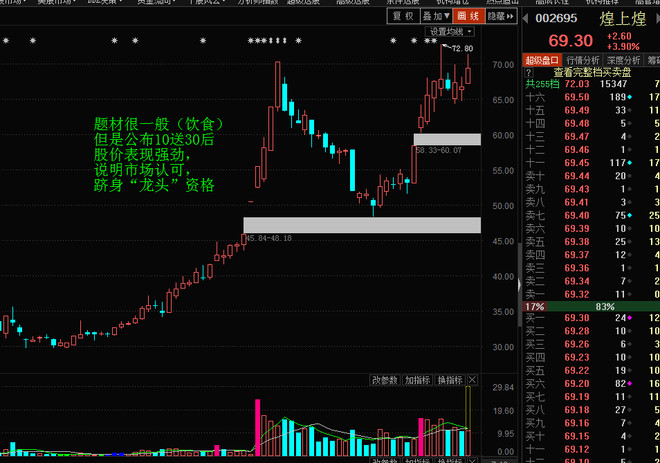Screen dimensions: 660x463
Task: Click the 加指标 button on volume panel
Action: point(417,380)
